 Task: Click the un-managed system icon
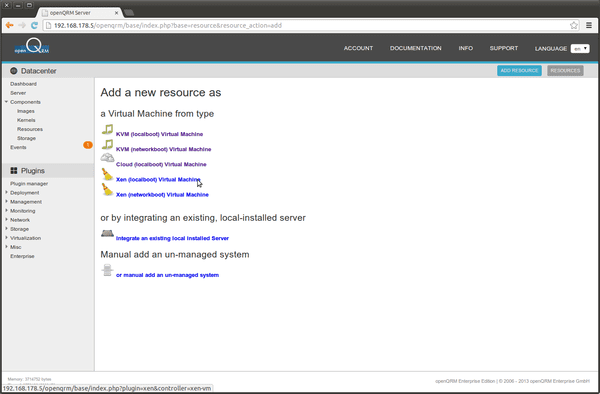107,270
